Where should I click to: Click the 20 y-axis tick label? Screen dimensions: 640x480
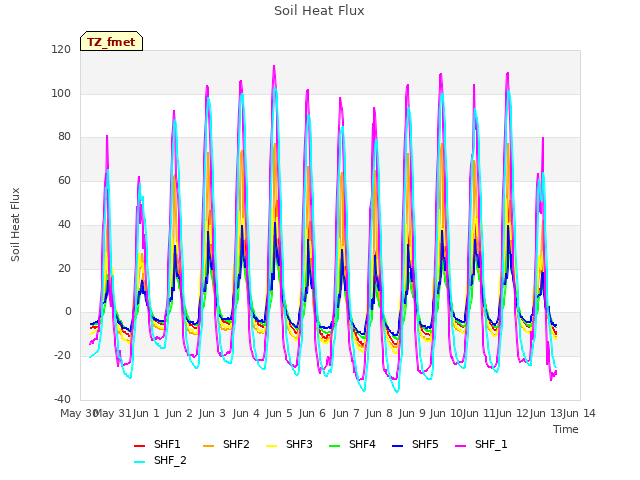click(x=64, y=269)
